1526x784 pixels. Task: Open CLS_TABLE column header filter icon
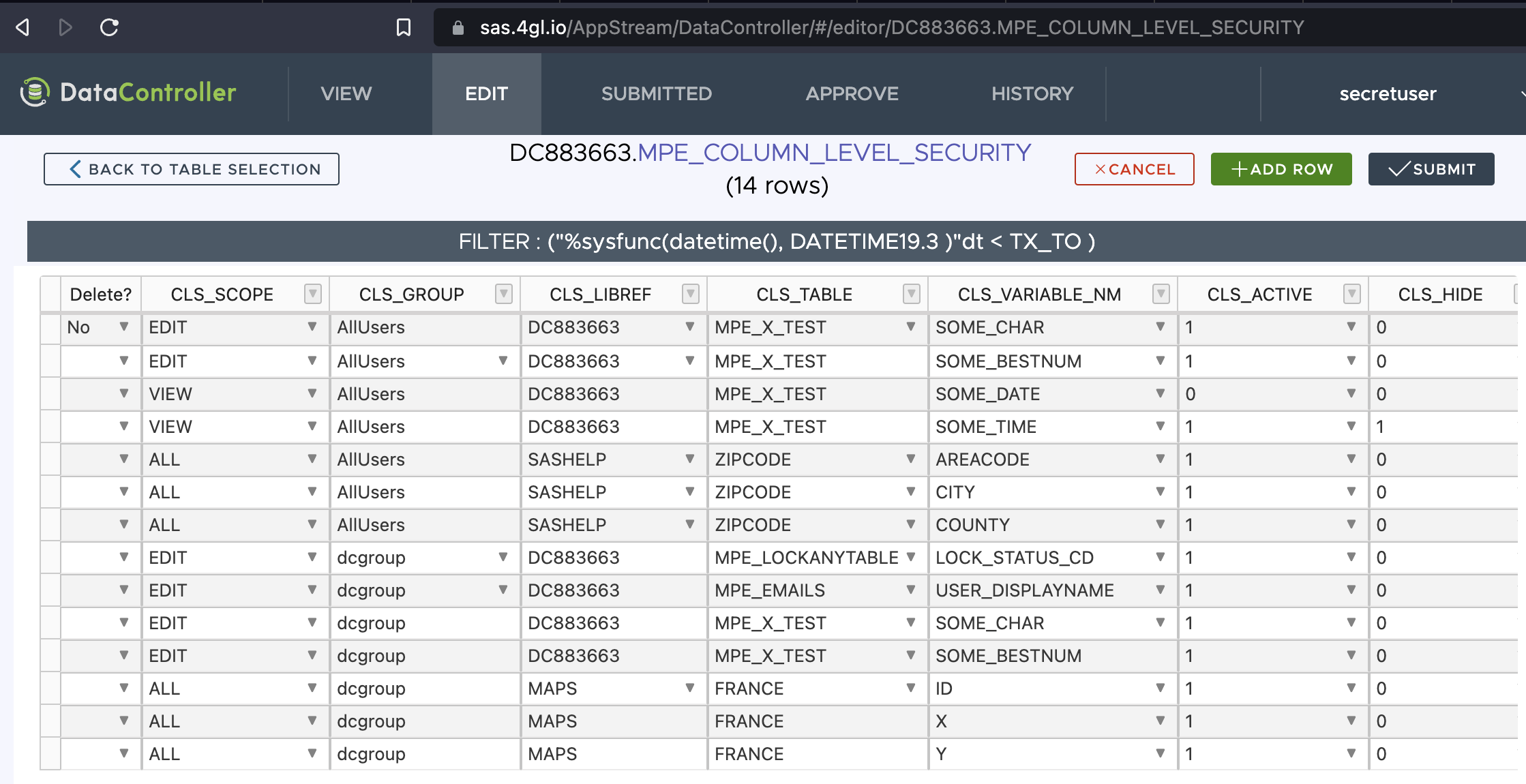911,295
